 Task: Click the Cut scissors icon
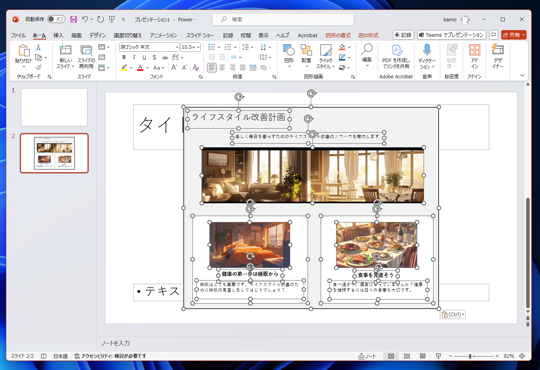[39, 47]
